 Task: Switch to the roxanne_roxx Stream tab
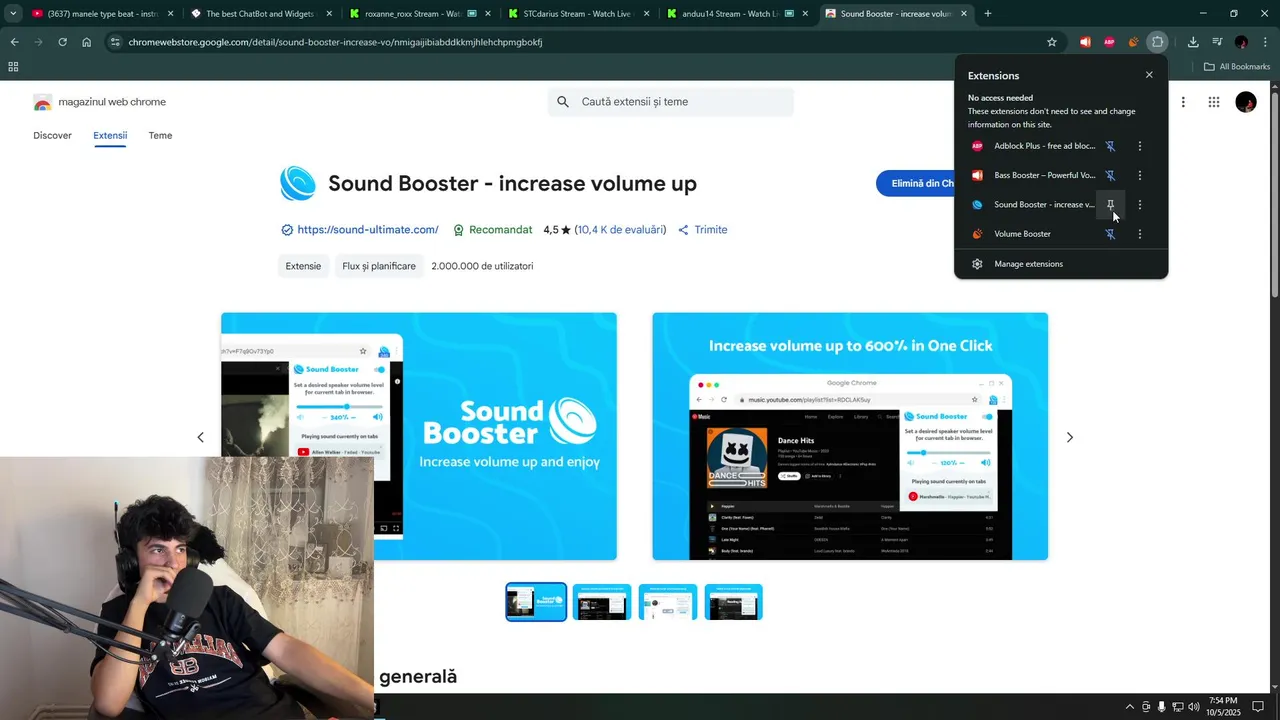[x=419, y=14]
